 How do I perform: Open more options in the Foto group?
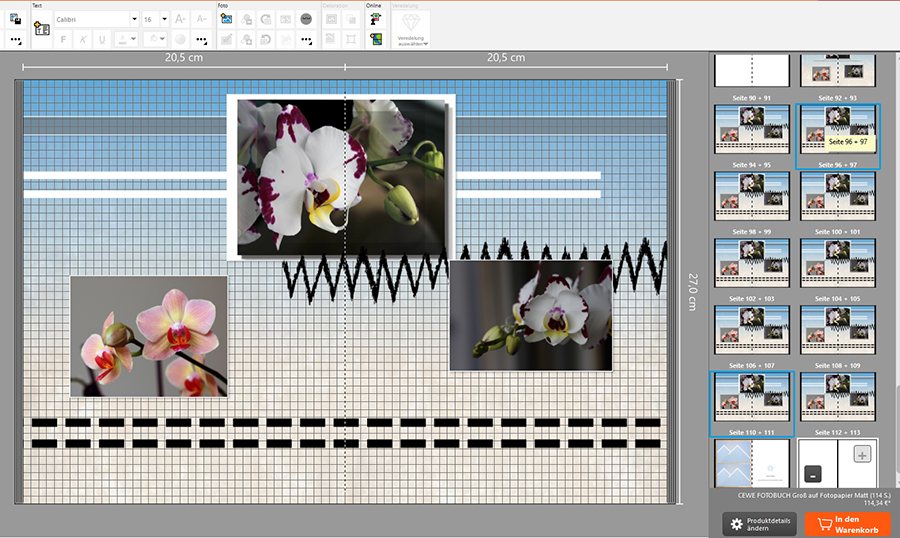pyautogui.click(x=305, y=40)
